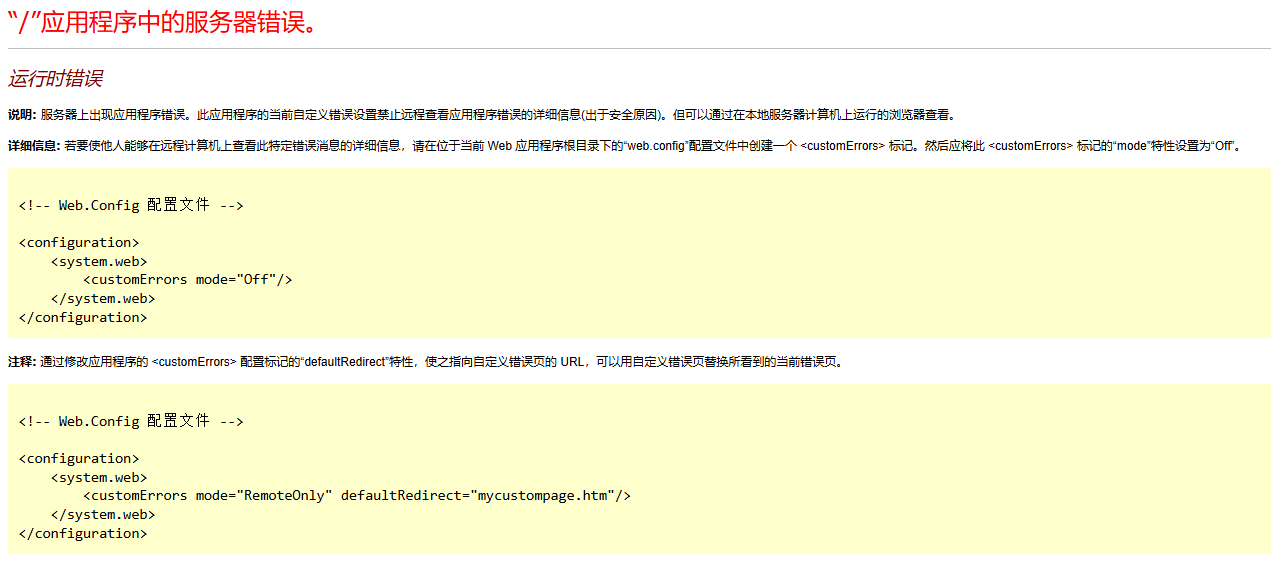Viewport: 1271px width, 566px height.
Task: Click the "mycustompage.htm" defaultRedirect value
Action: click(x=540, y=495)
